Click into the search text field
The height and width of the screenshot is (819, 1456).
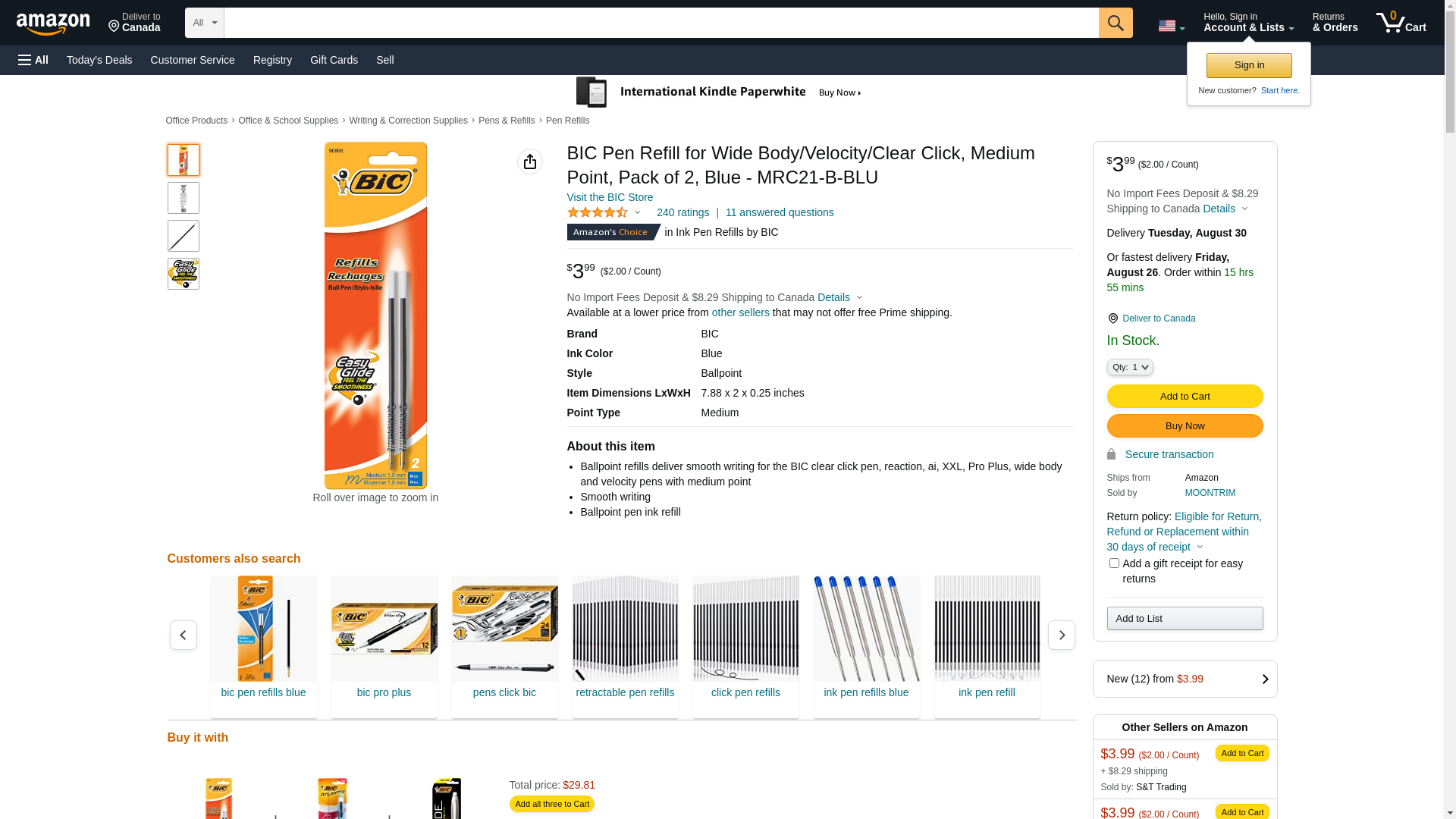[x=661, y=23]
